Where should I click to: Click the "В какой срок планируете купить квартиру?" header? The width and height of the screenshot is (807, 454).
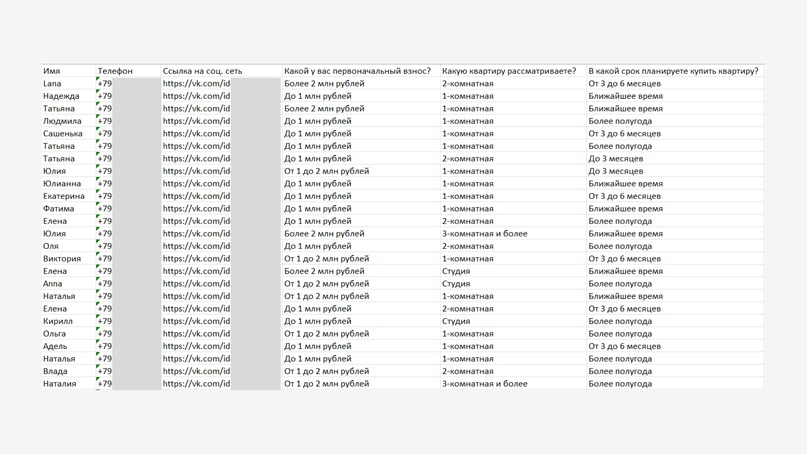pos(673,71)
